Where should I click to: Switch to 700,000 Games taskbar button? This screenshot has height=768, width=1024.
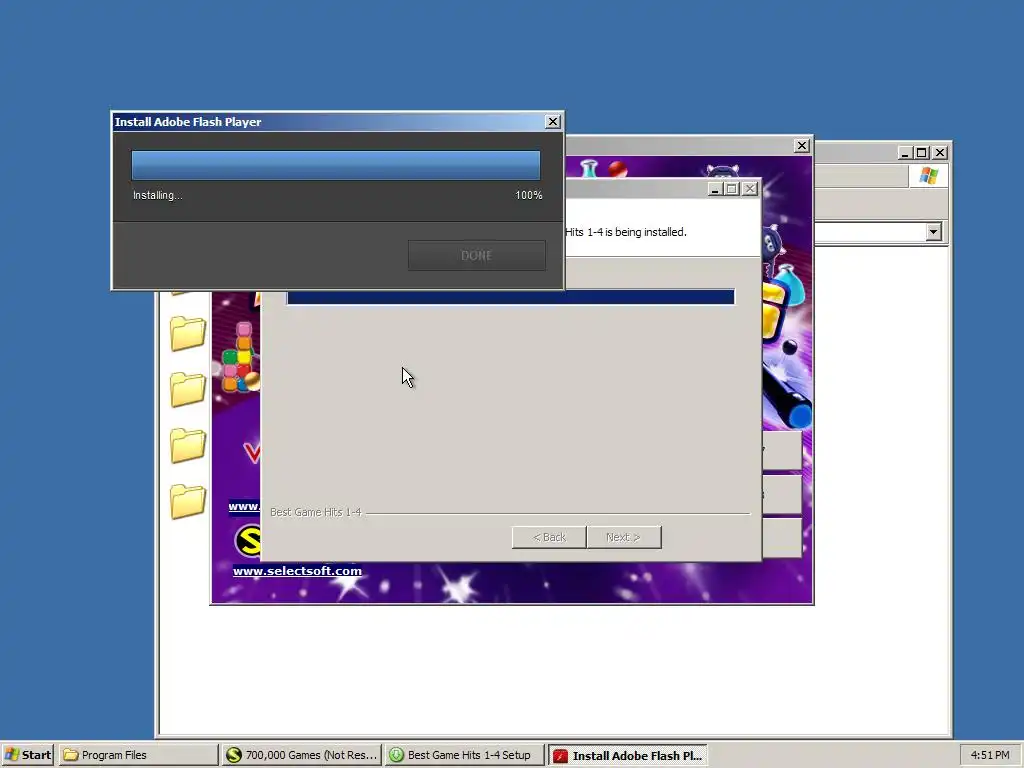pyautogui.click(x=301, y=755)
